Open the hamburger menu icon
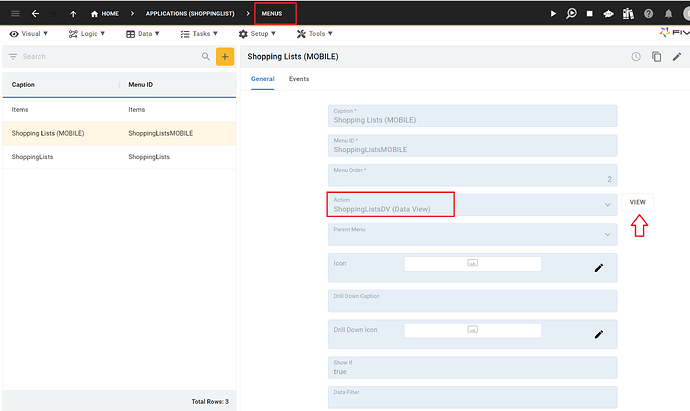Viewport: 690px width, 411px height. [x=15, y=14]
